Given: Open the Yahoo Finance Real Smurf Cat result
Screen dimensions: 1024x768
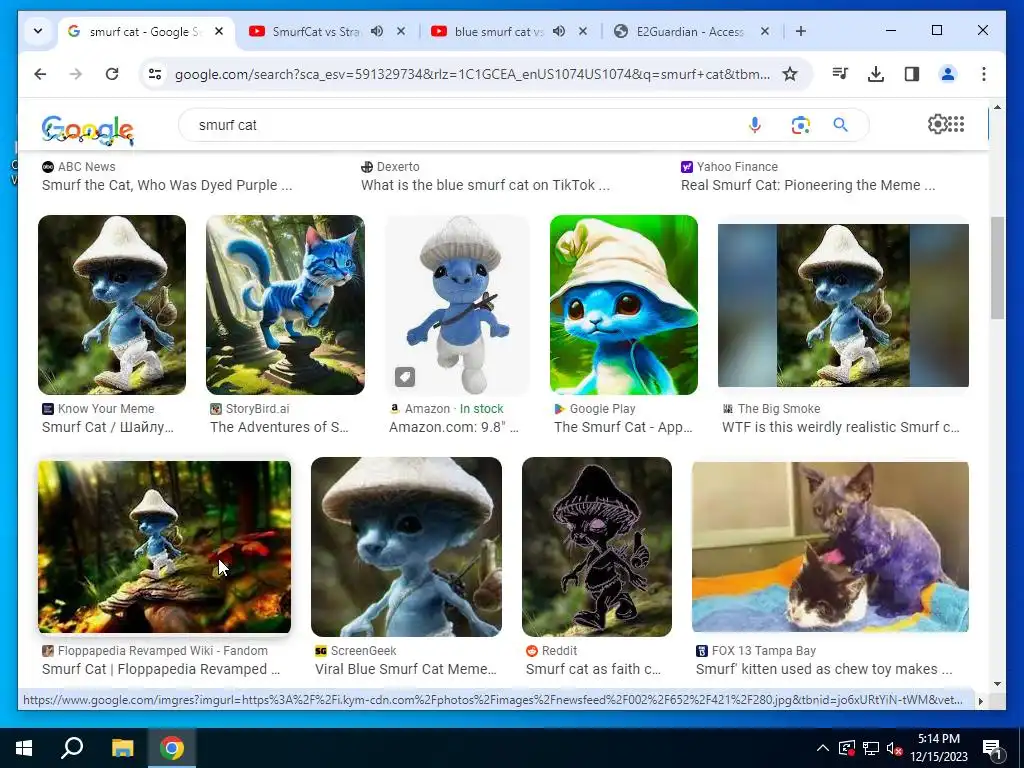Looking at the screenshot, I should pos(808,185).
